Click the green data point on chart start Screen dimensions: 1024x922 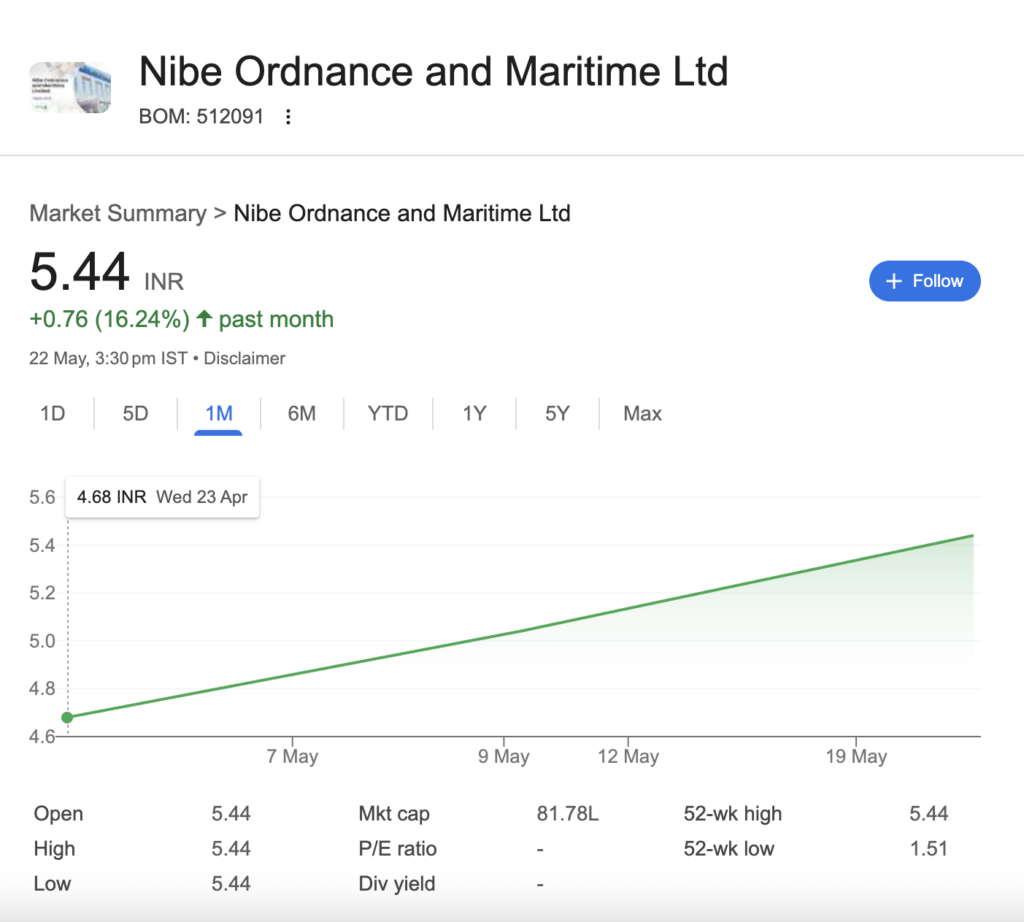click(67, 718)
